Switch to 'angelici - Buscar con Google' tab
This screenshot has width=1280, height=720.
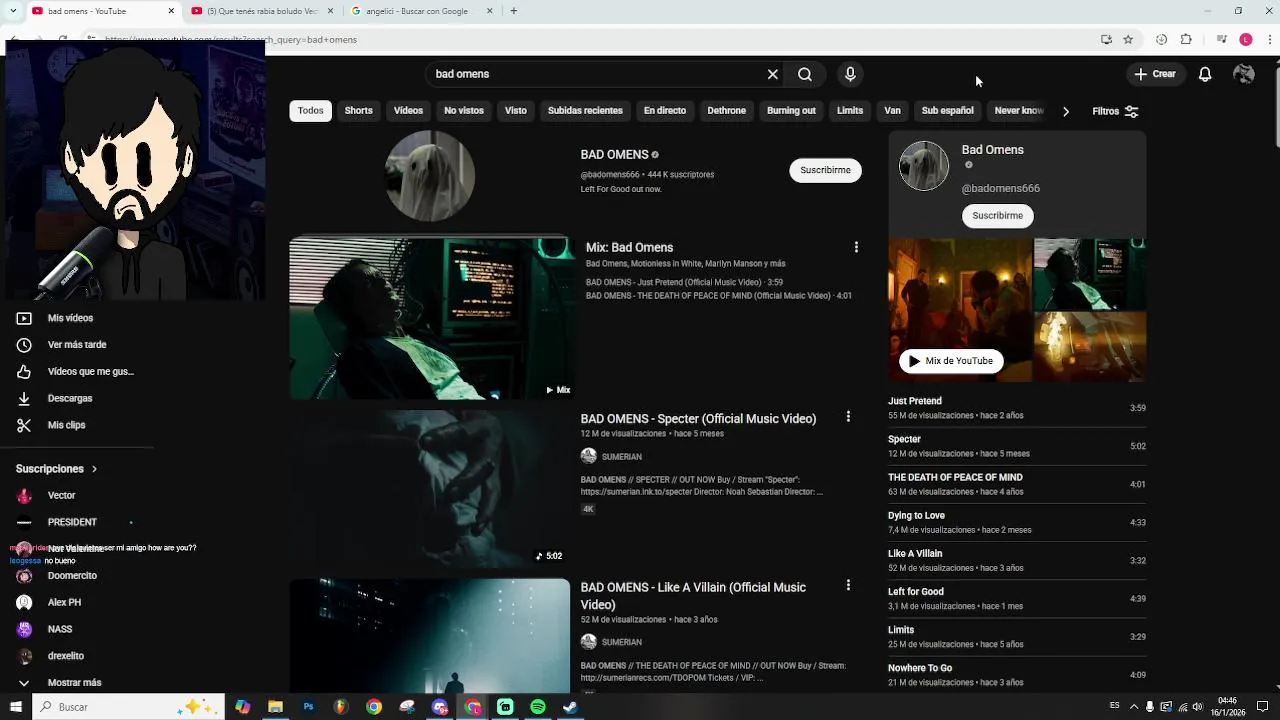click(x=422, y=11)
